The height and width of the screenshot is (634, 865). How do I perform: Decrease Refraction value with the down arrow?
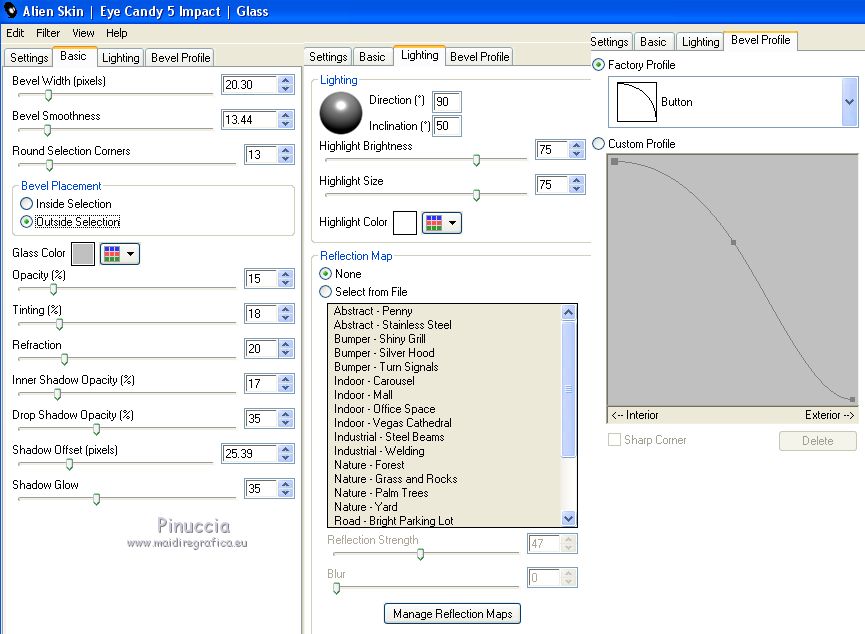286,353
